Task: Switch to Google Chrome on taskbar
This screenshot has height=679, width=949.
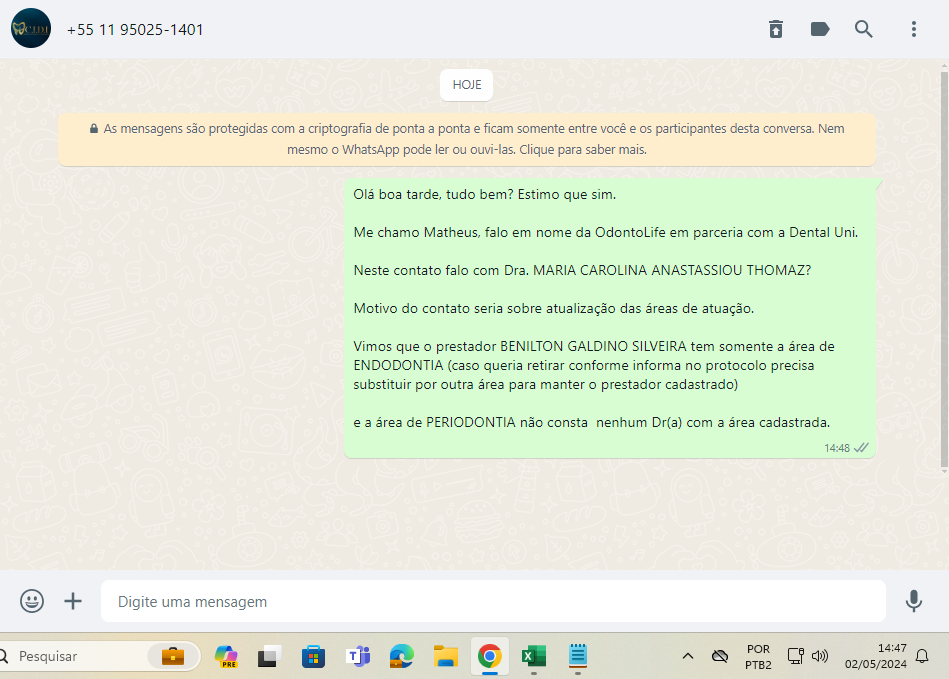Action: tap(490, 656)
